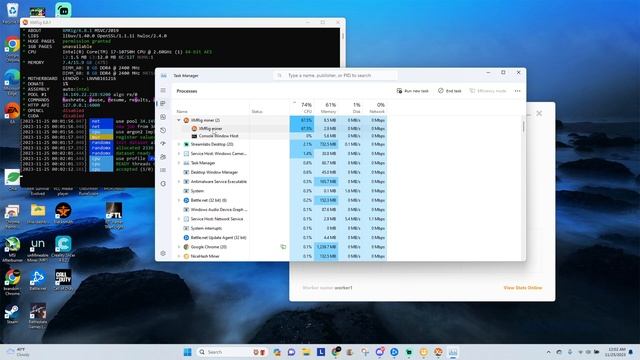Open unMineable Miner desktop shortcut

pyautogui.click(x=38, y=249)
